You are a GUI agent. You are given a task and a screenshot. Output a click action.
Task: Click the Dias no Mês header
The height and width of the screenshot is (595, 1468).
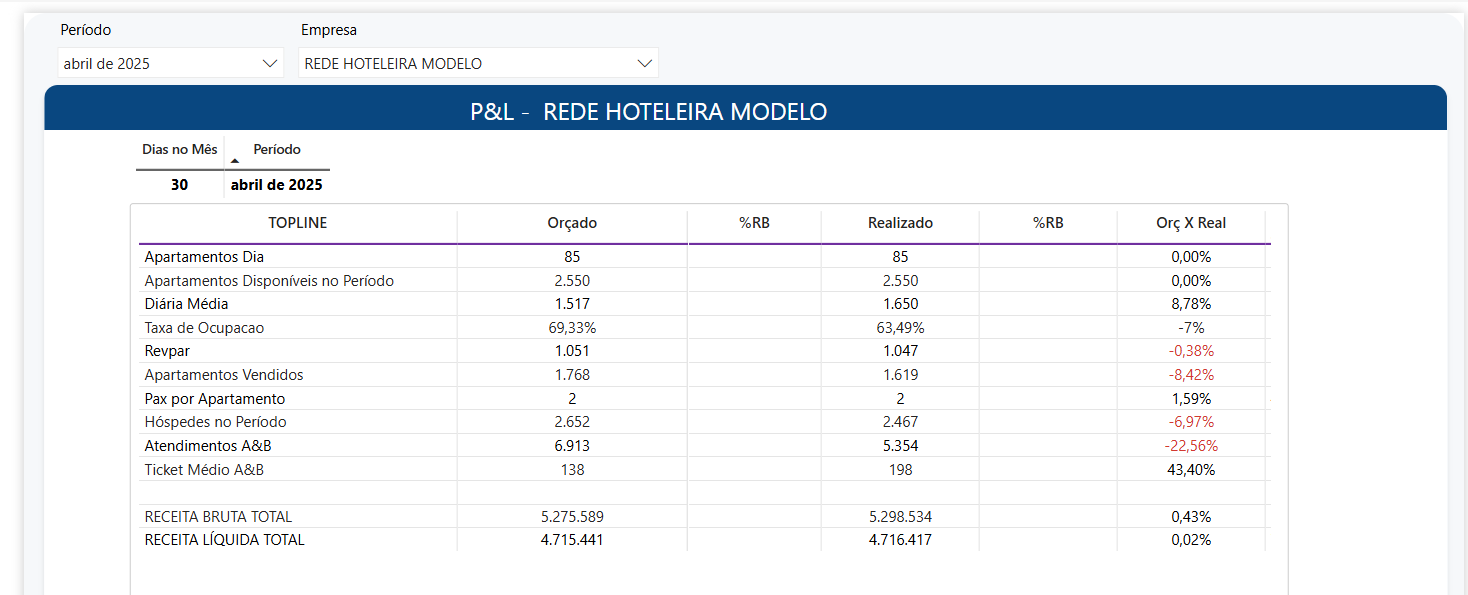180,149
